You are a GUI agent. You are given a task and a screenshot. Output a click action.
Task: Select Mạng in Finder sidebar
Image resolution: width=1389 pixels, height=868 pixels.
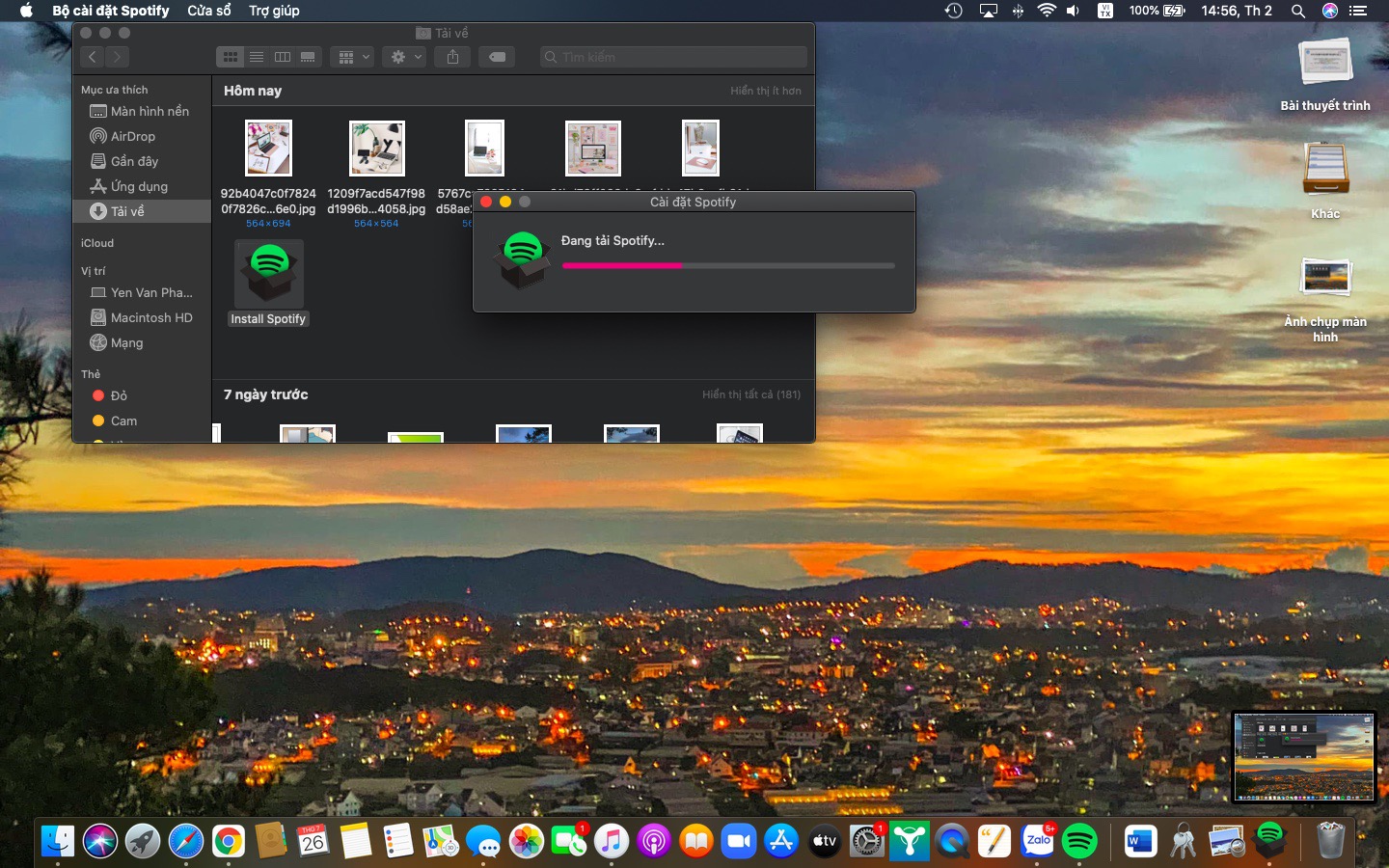coord(142,342)
